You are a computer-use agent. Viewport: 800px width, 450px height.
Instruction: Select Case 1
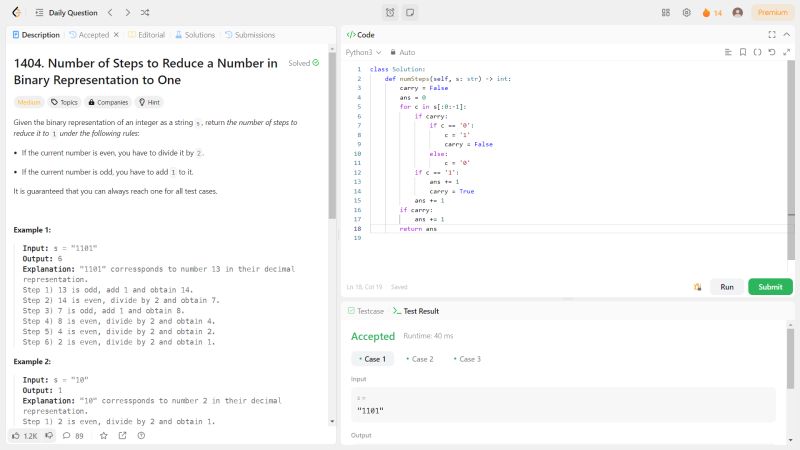[372, 359]
